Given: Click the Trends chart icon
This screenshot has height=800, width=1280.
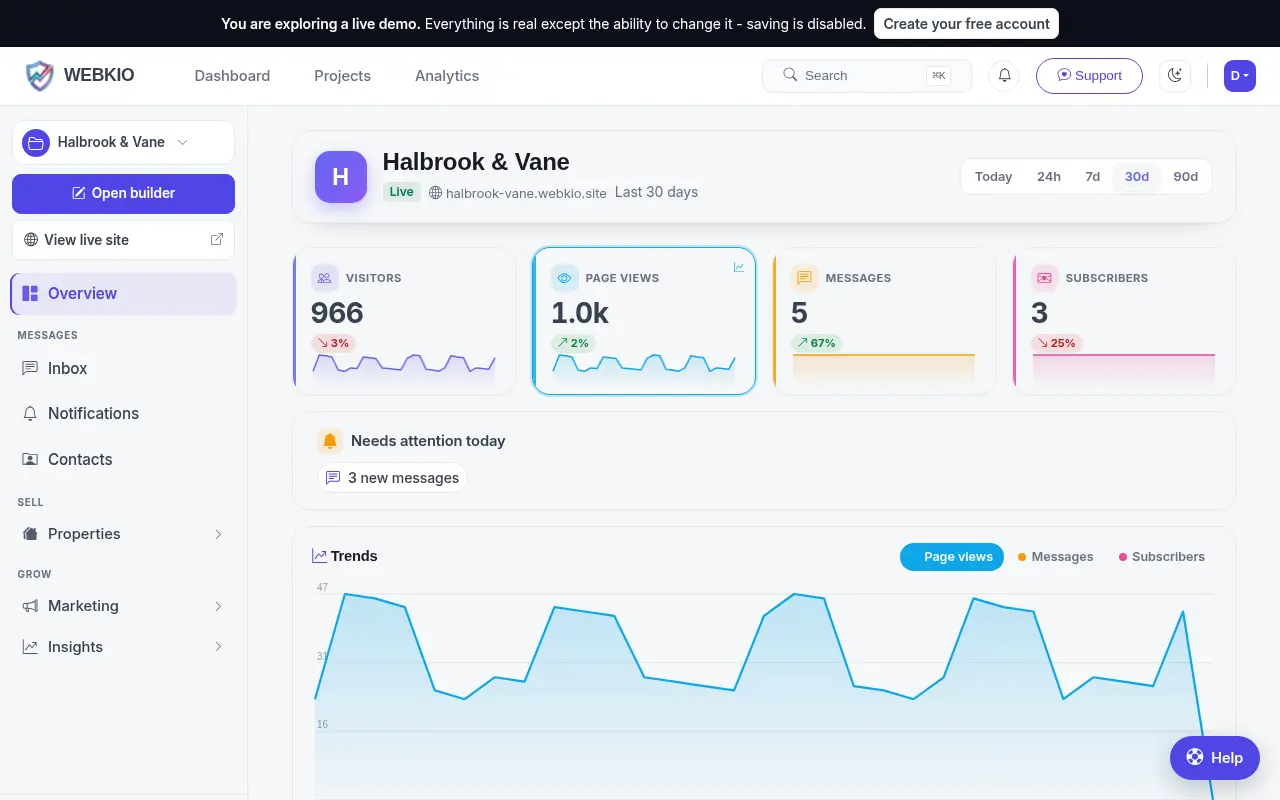Looking at the screenshot, I should (319, 556).
